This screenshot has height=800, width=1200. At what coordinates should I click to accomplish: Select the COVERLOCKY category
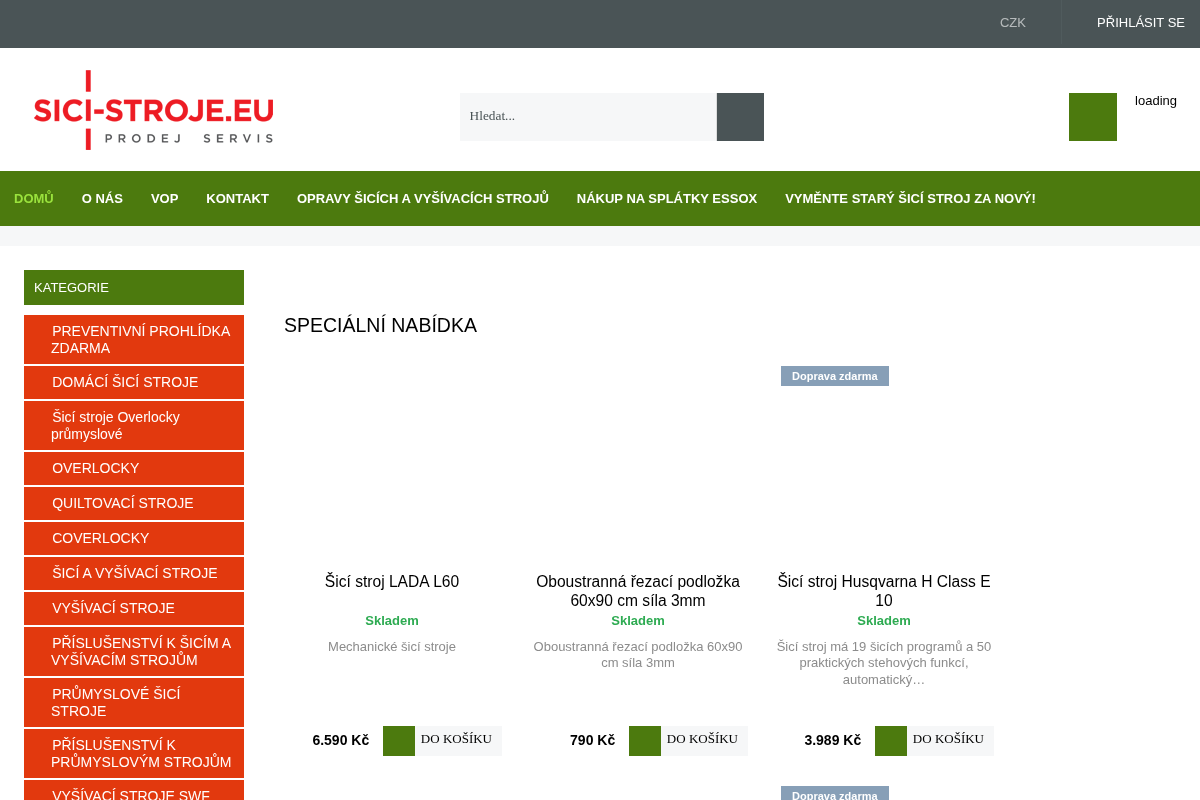coord(134,538)
